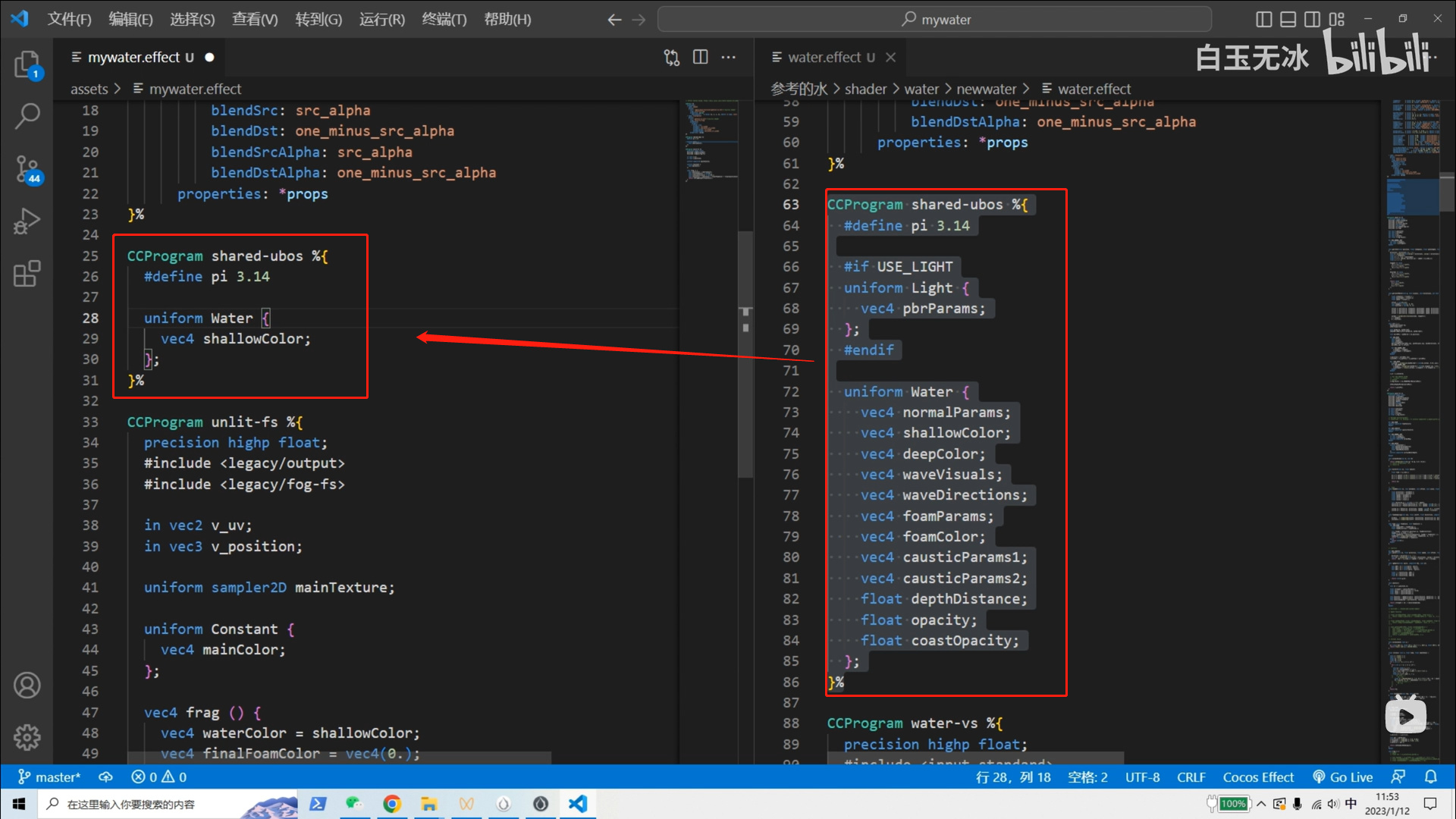Open more actions ellipsis in left editor

tap(729, 57)
